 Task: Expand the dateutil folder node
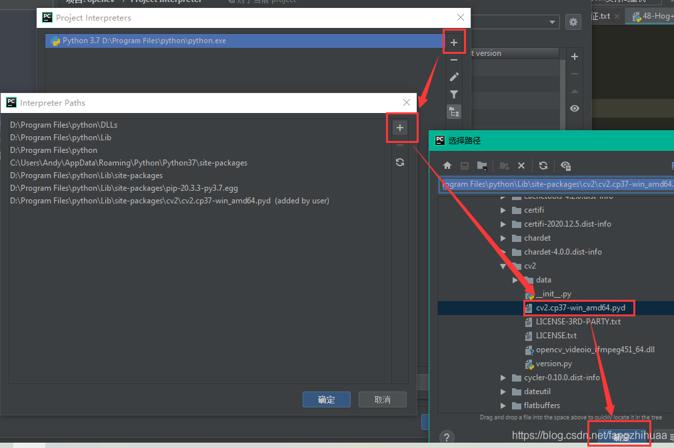[x=504, y=392]
